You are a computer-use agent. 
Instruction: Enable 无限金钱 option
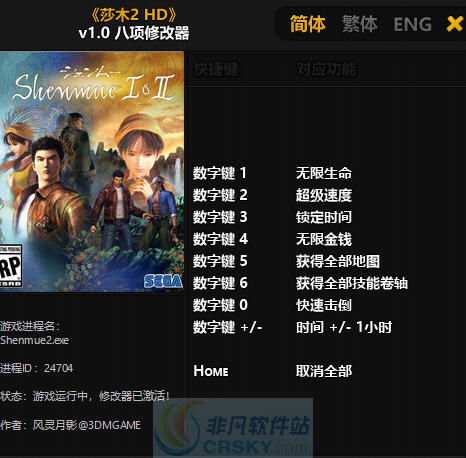click(324, 239)
